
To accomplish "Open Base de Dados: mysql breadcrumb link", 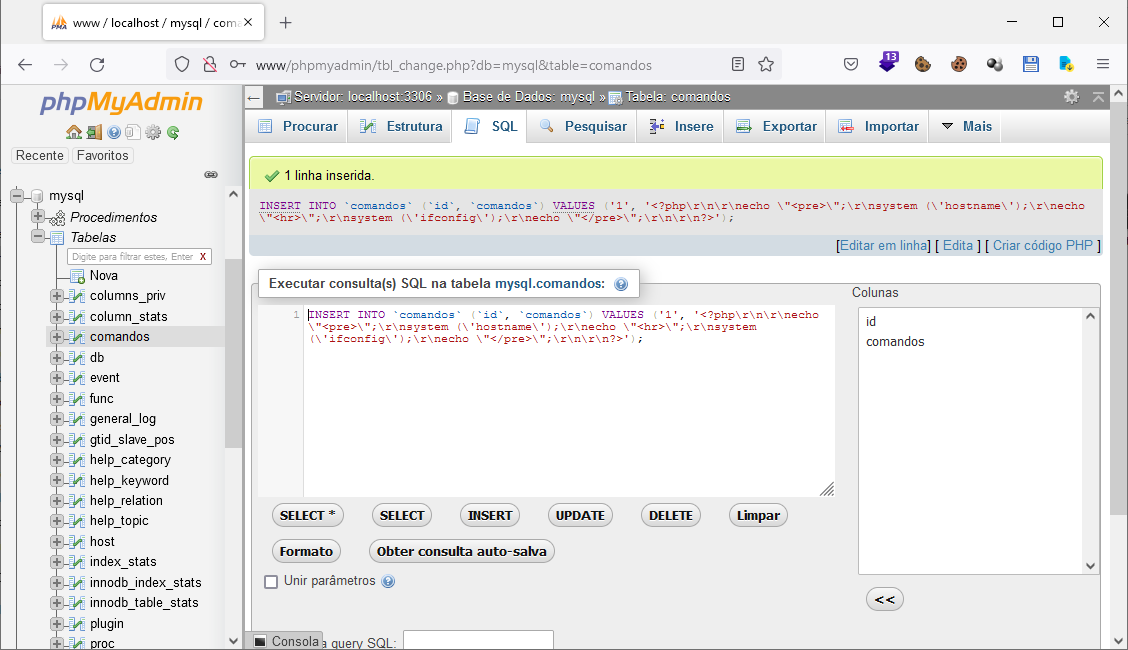I will (x=529, y=97).
